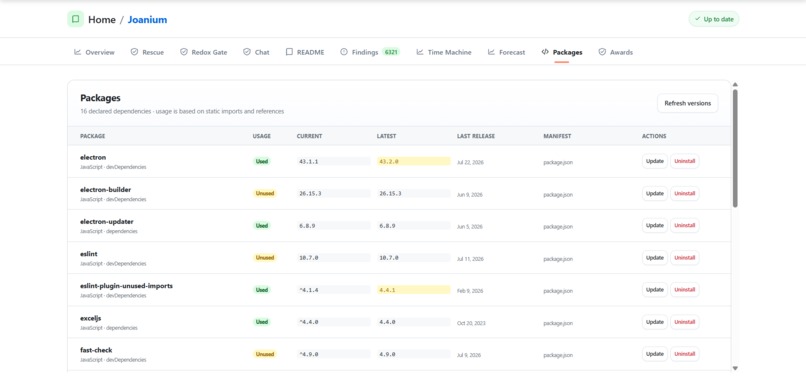Click the Findings 6321 count badge

click(x=391, y=52)
